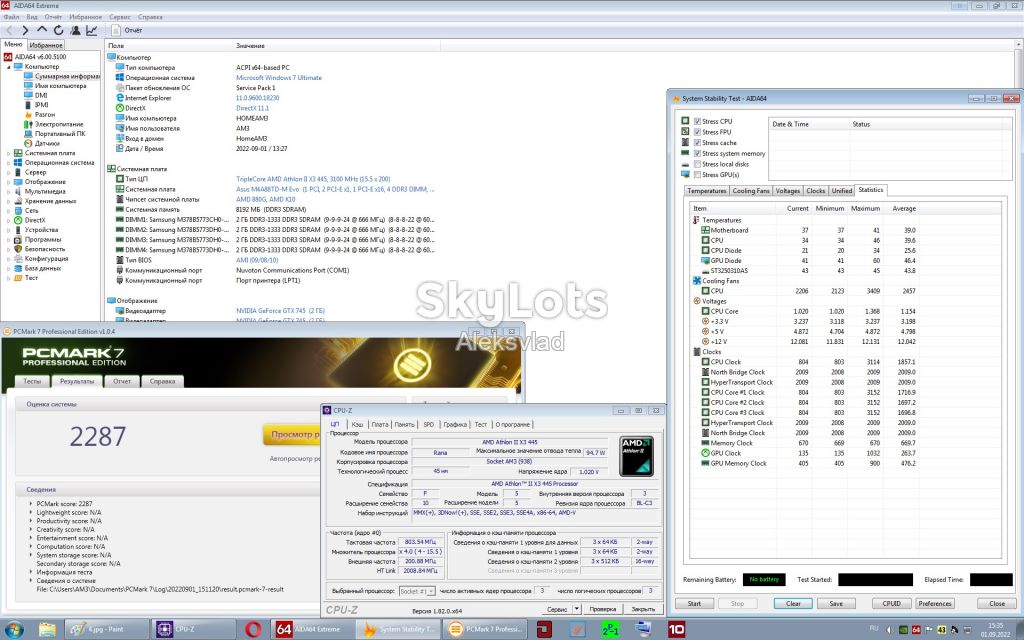Expand the DirectX tree node
This screenshot has height=640, width=1024.
8,220
